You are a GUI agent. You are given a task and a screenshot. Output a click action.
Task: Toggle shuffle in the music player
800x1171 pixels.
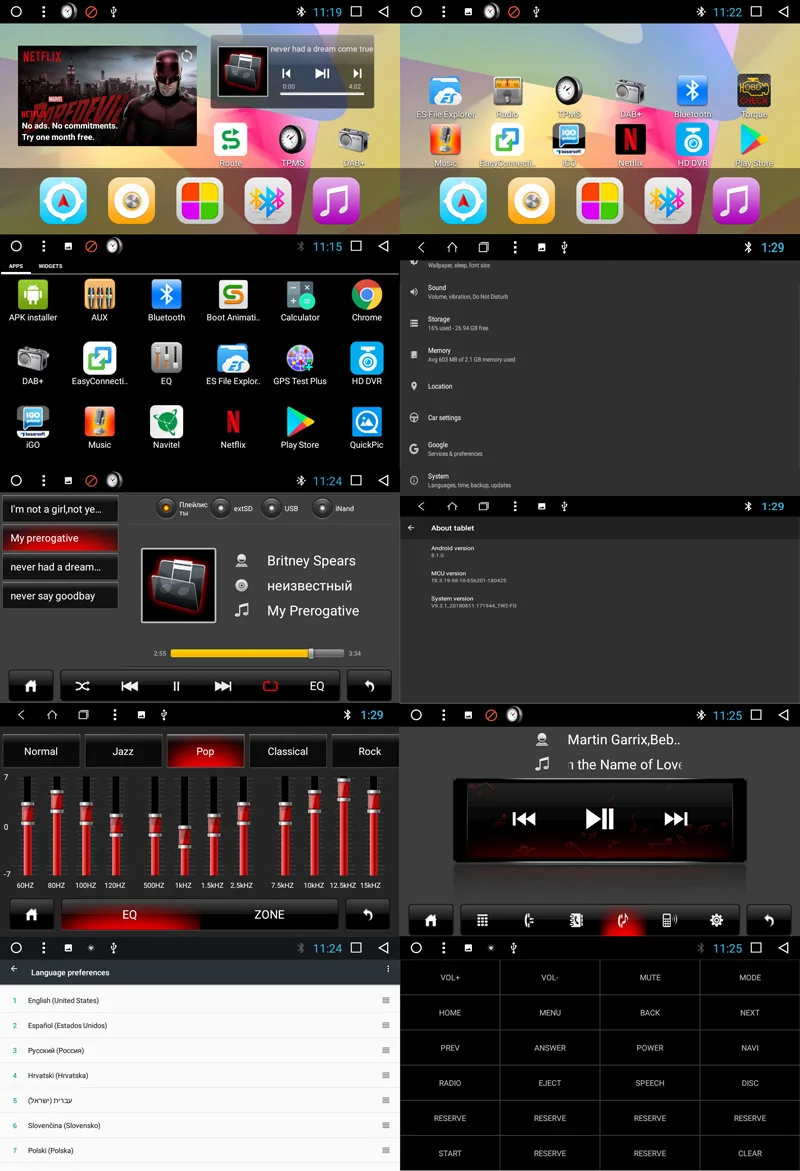(x=82, y=686)
